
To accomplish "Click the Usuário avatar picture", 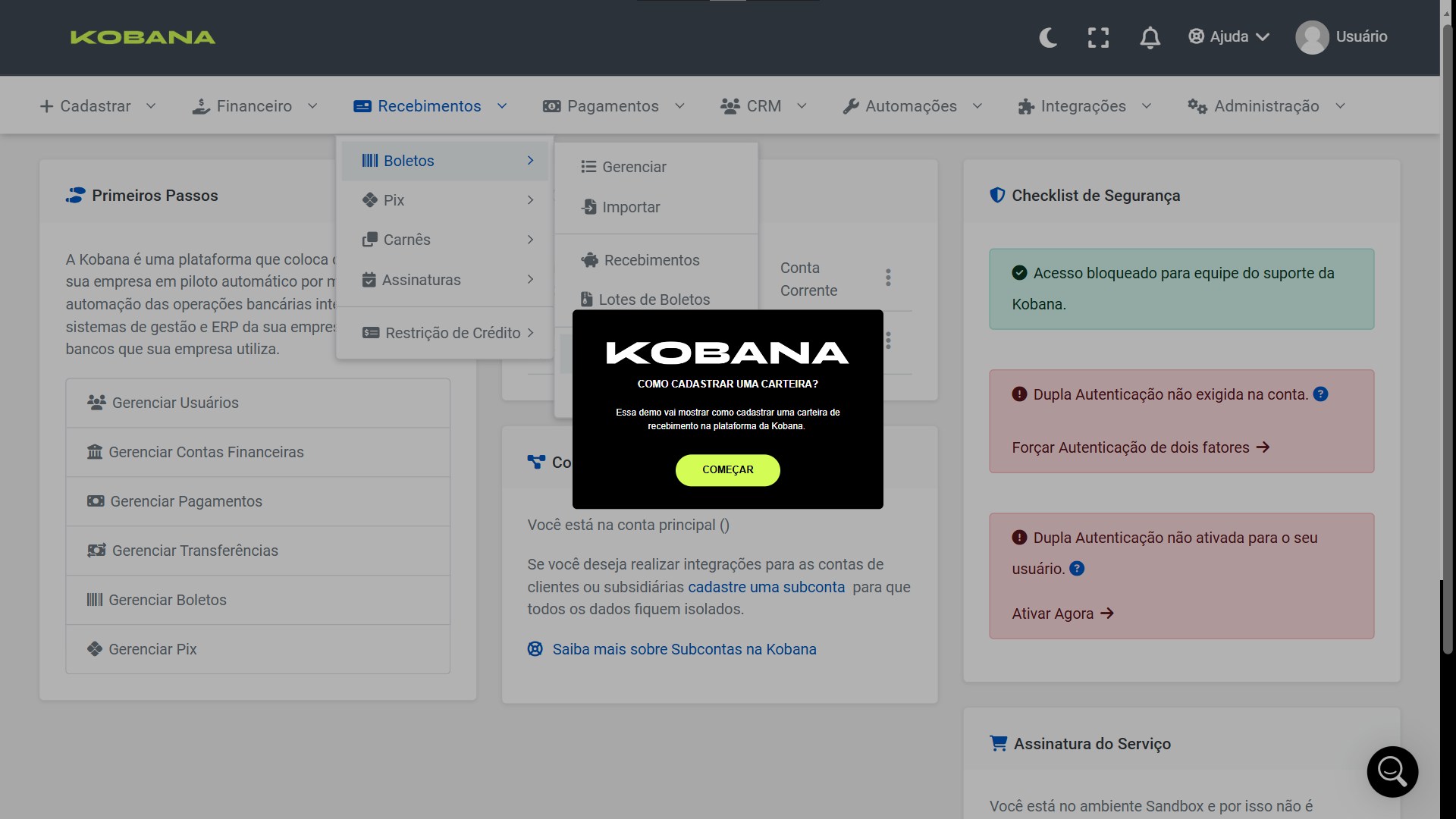I will [x=1312, y=37].
